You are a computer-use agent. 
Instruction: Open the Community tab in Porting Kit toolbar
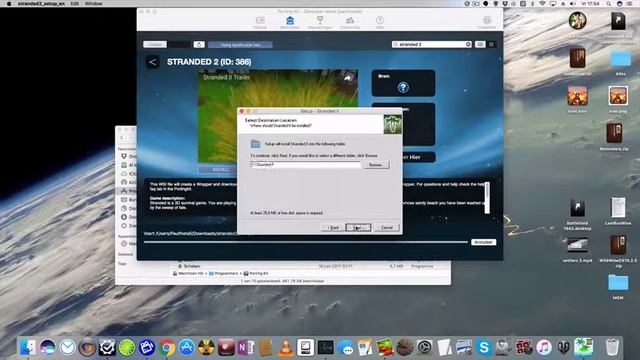point(350,22)
